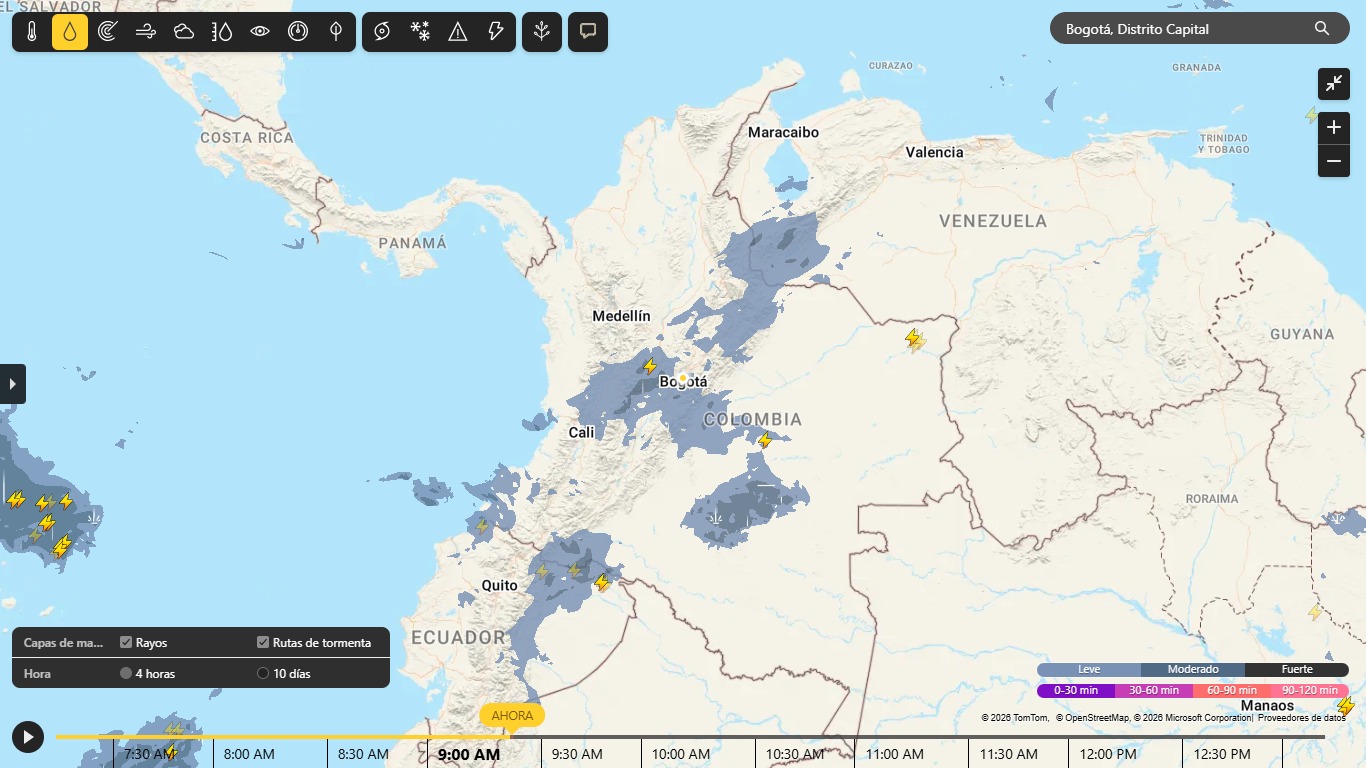Show the wind layer
The height and width of the screenshot is (768, 1366).
[146, 32]
